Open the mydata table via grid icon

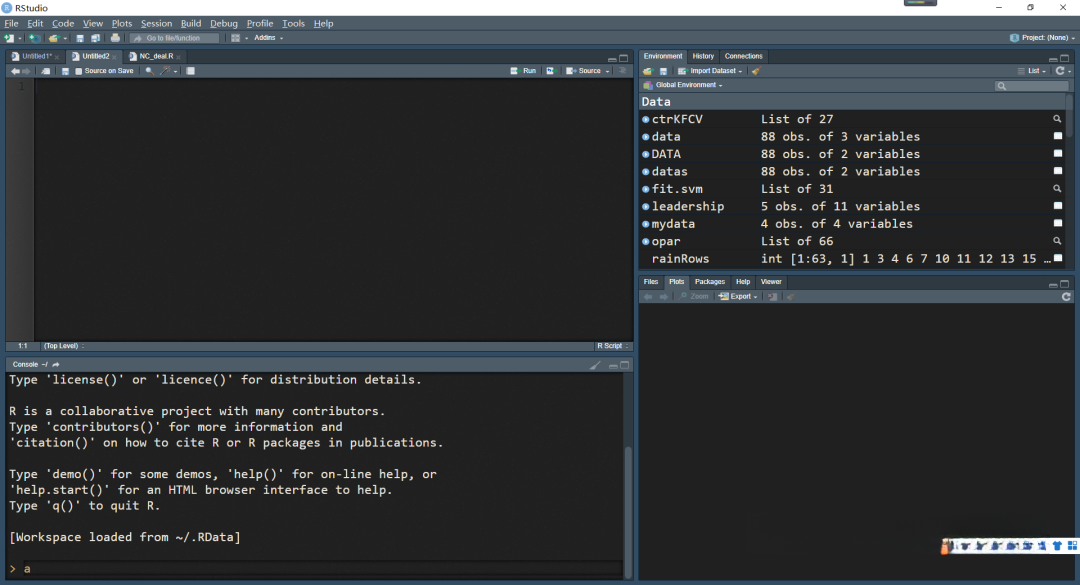coord(1057,224)
